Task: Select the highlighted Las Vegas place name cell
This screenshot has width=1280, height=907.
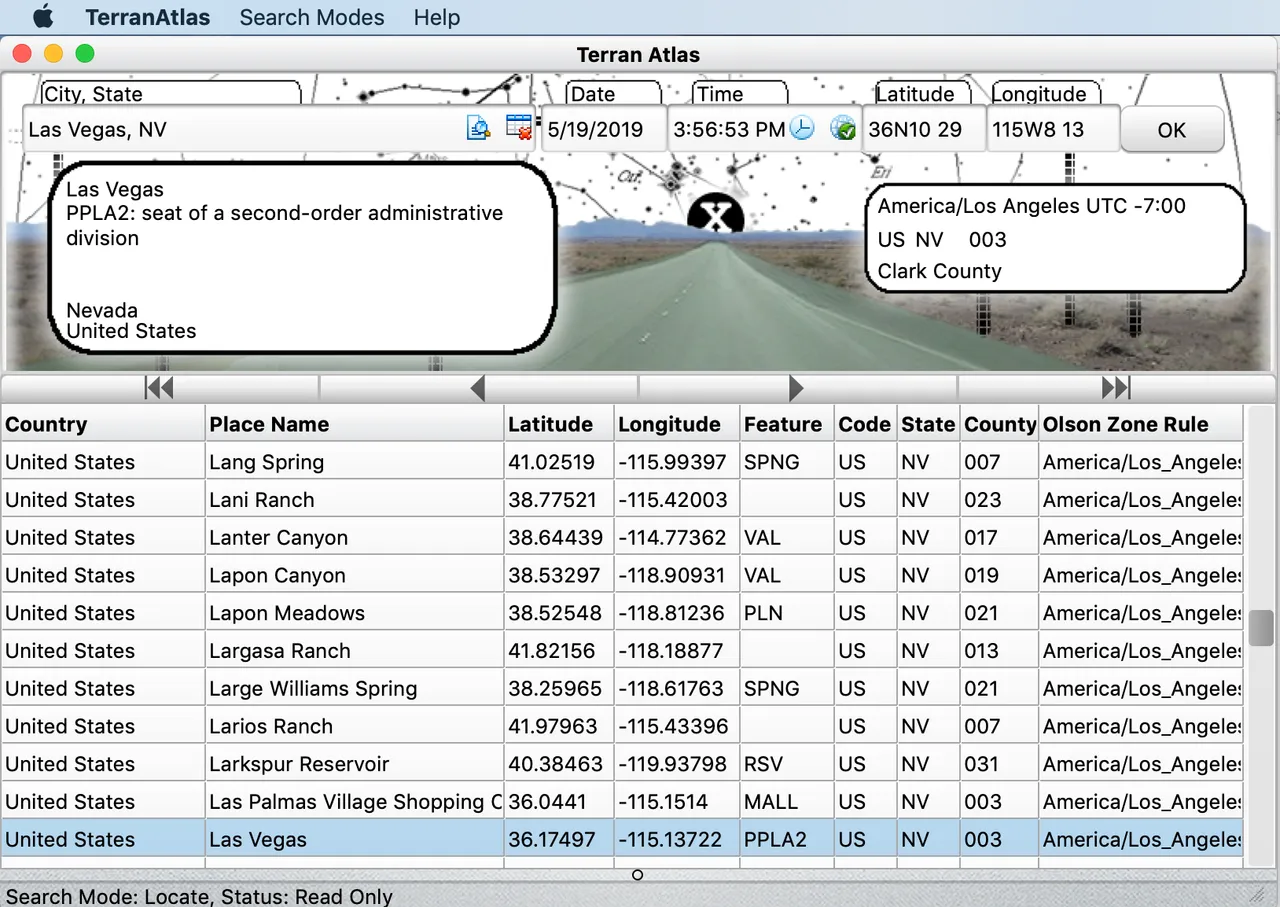Action: click(x=354, y=840)
